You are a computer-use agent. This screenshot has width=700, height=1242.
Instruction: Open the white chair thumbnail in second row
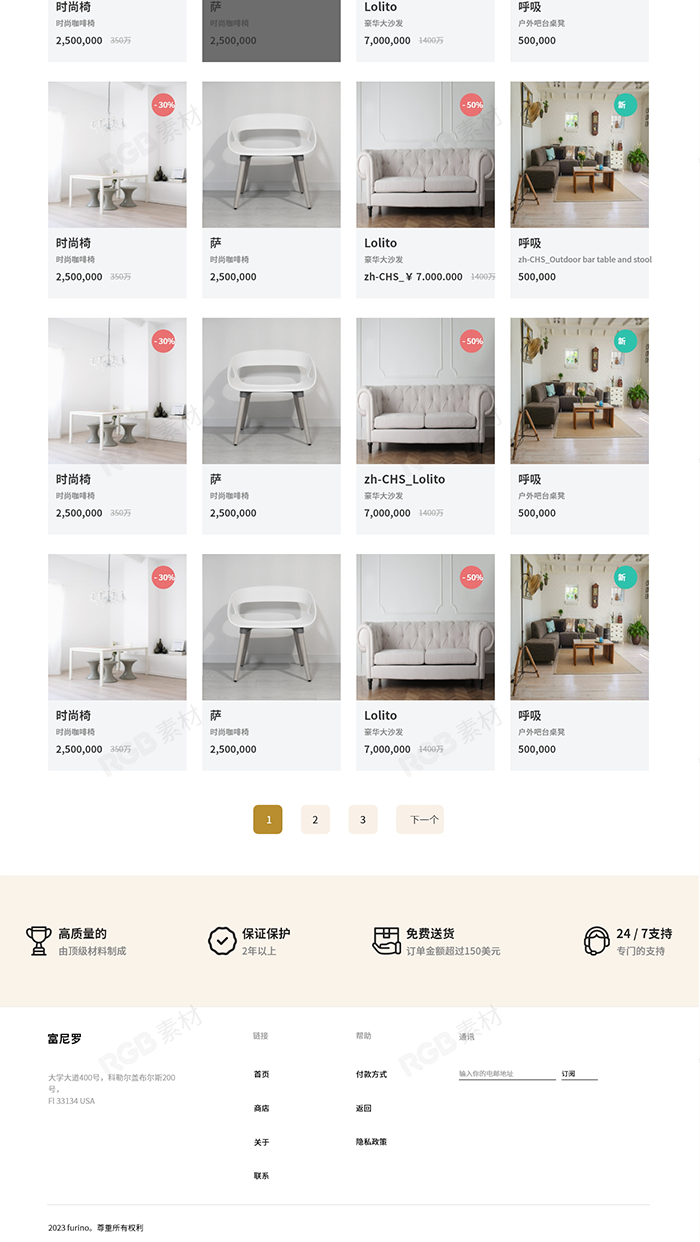[x=271, y=155]
